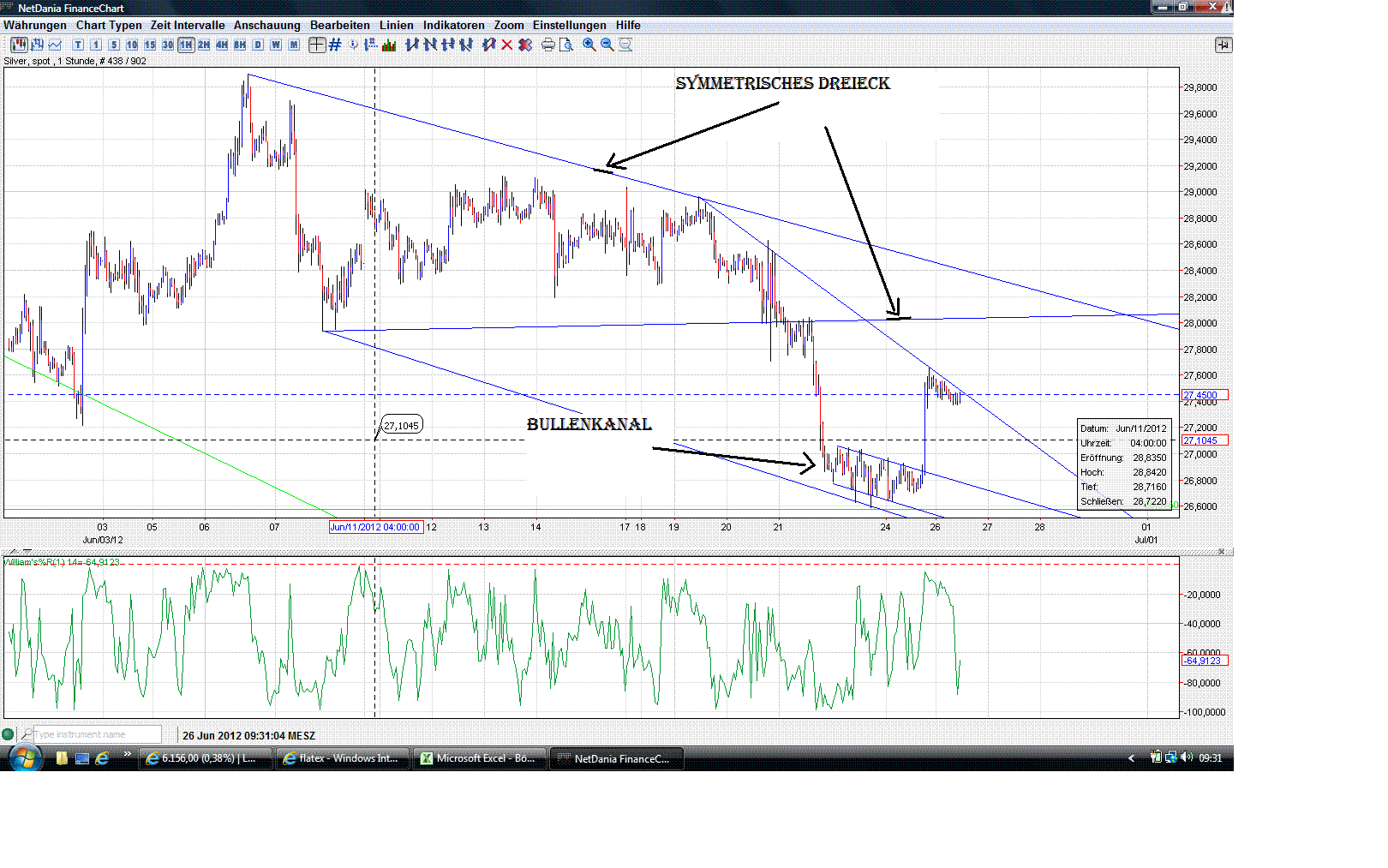Switch to monthly M interval

click(x=294, y=45)
